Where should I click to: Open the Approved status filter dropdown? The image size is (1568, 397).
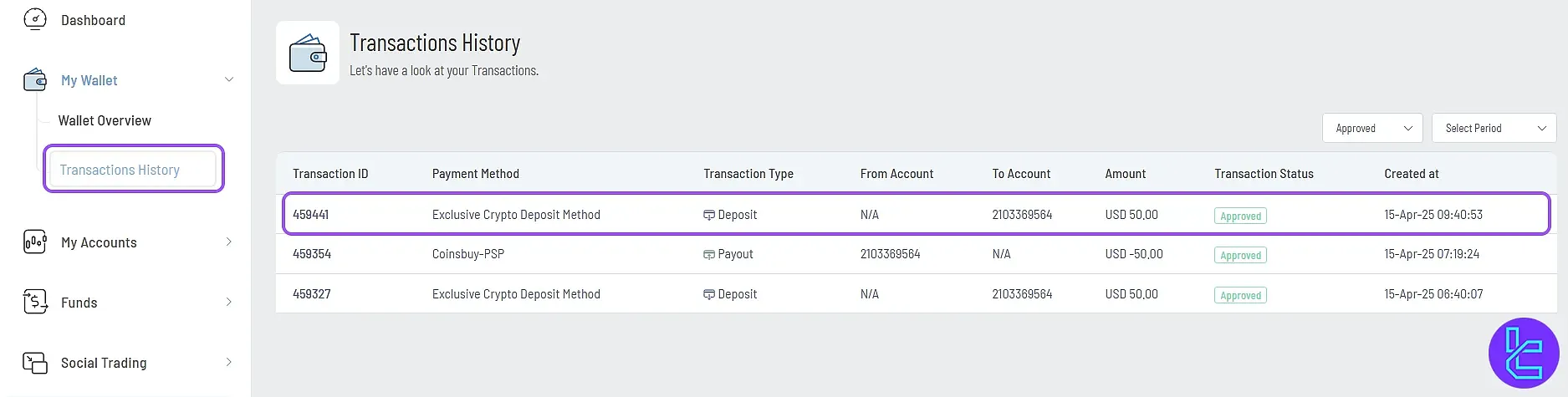pyautogui.click(x=1372, y=128)
